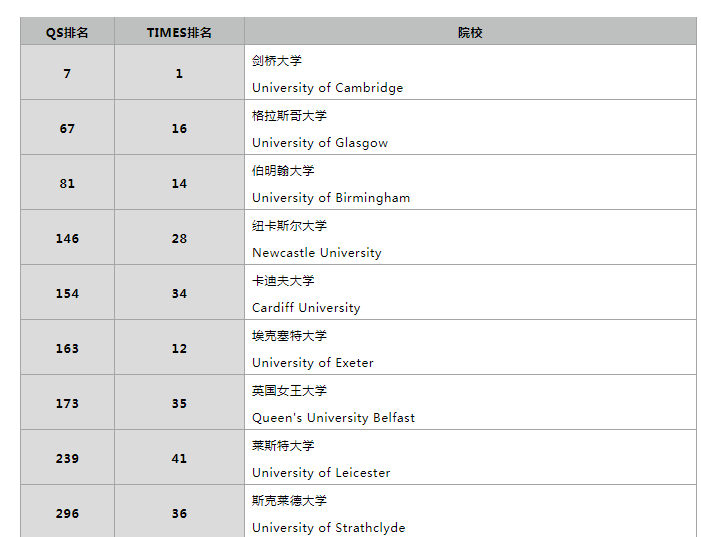The height and width of the screenshot is (537, 701).
Task: Select the University of Cambridge text
Action: (327, 88)
